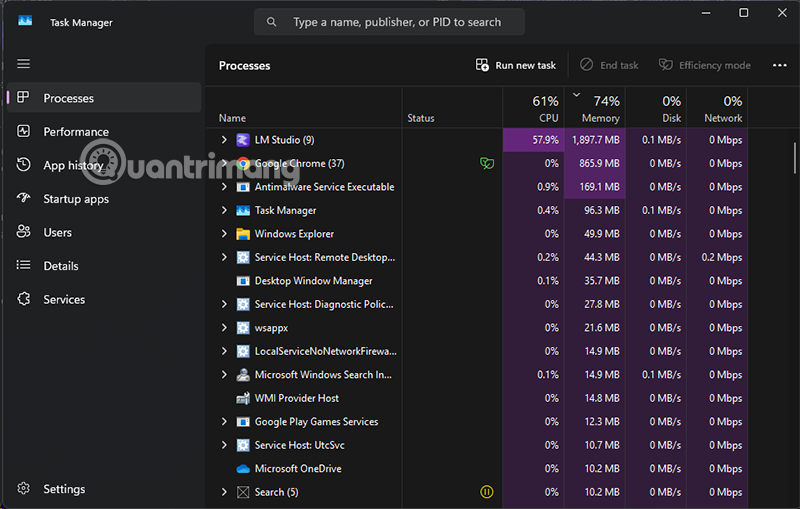The image size is (800, 509).
Task: Expand Microsoft Windows Search Indexer group
Action: (x=224, y=374)
